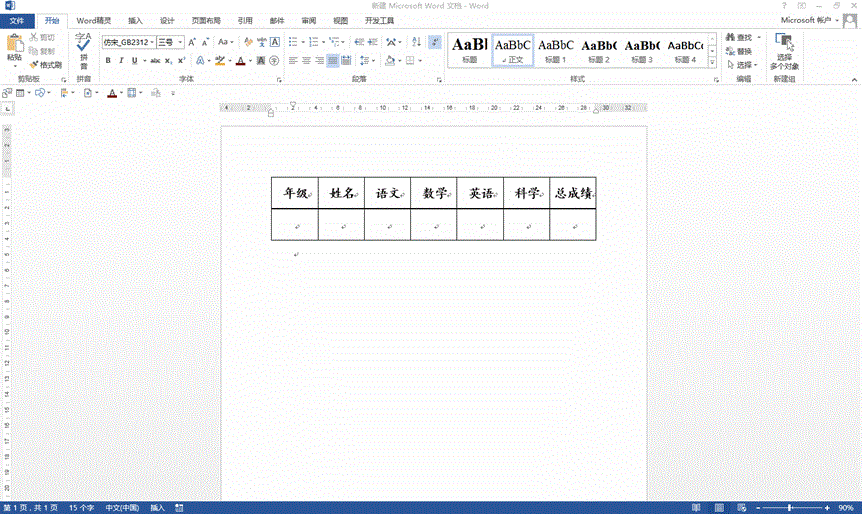The height and width of the screenshot is (514, 862).
Task: Open the Page Layout (页面布局) tab
Action: click(204, 20)
